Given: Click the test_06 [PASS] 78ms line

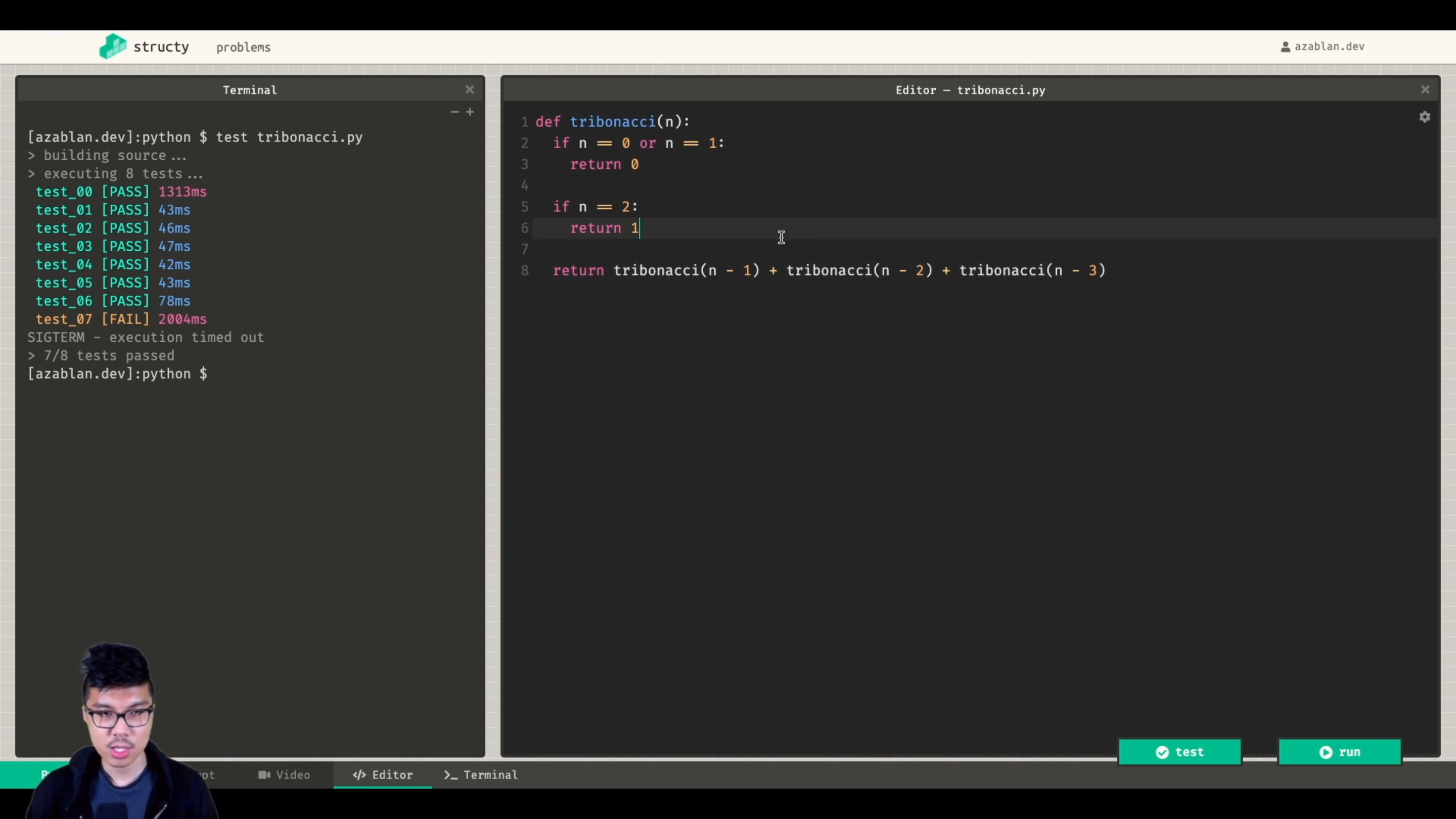Looking at the screenshot, I should 113,301.
